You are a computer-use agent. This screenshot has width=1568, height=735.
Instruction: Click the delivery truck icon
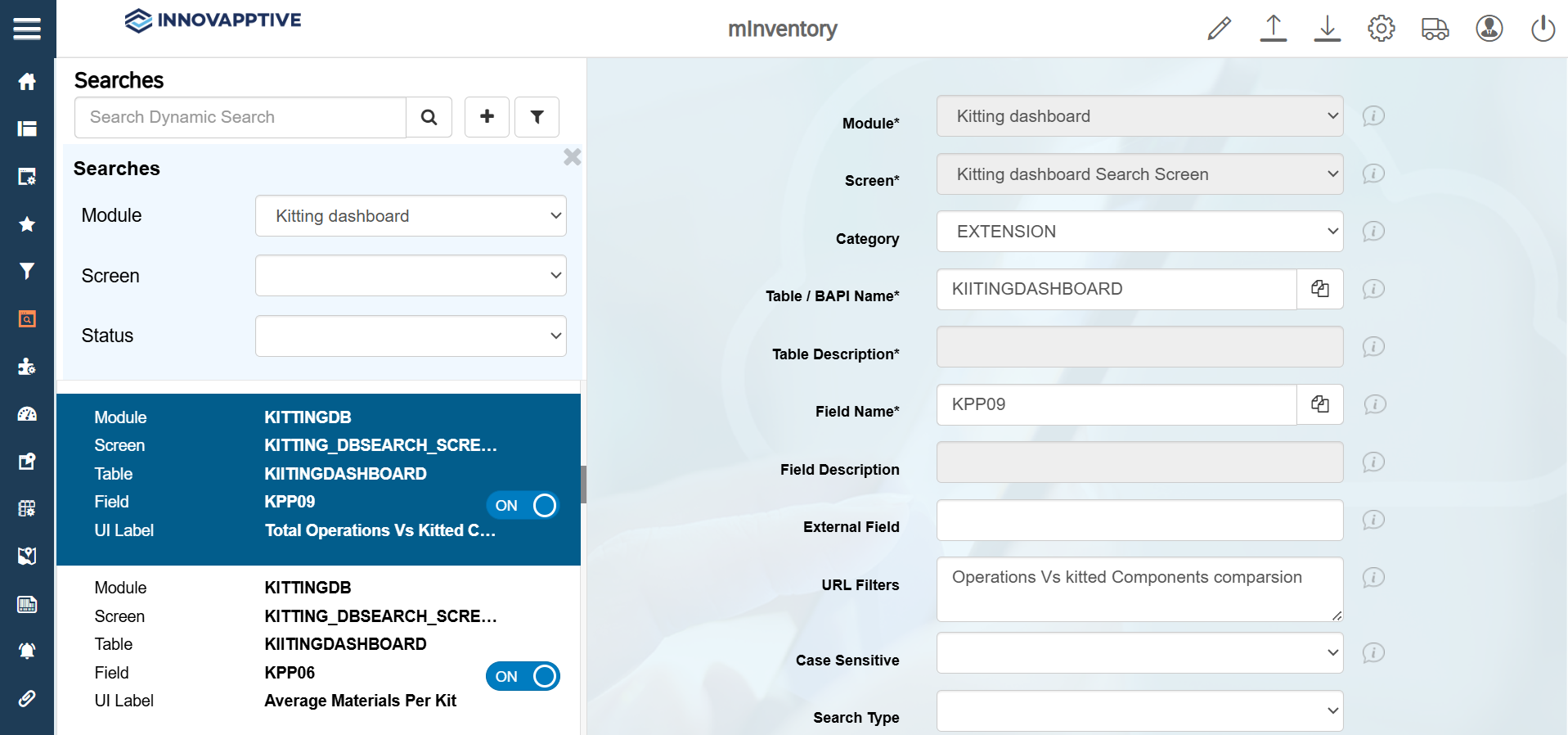(1435, 29)
